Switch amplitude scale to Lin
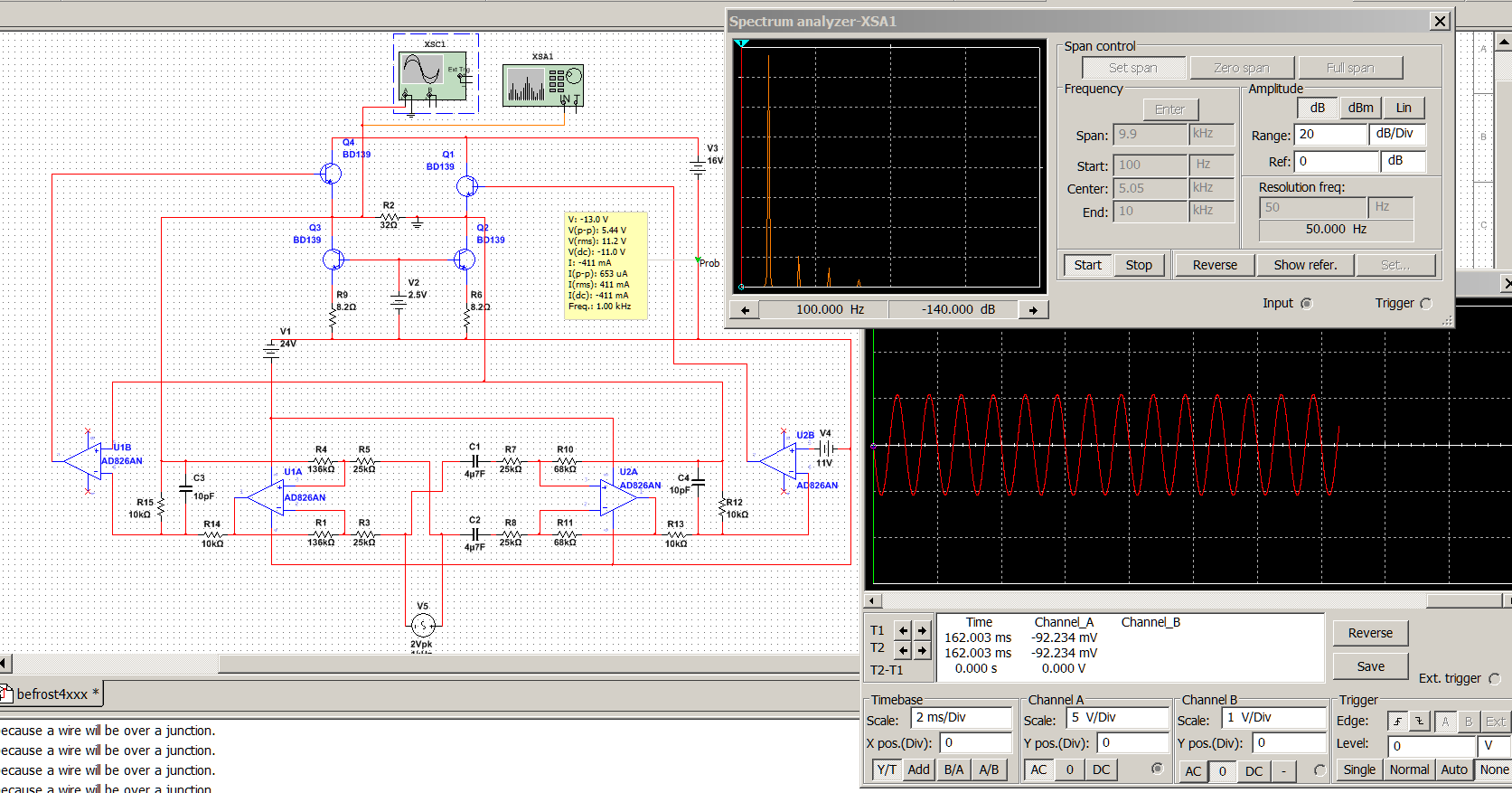1512x793 pixels. (x=1404, y=108)
